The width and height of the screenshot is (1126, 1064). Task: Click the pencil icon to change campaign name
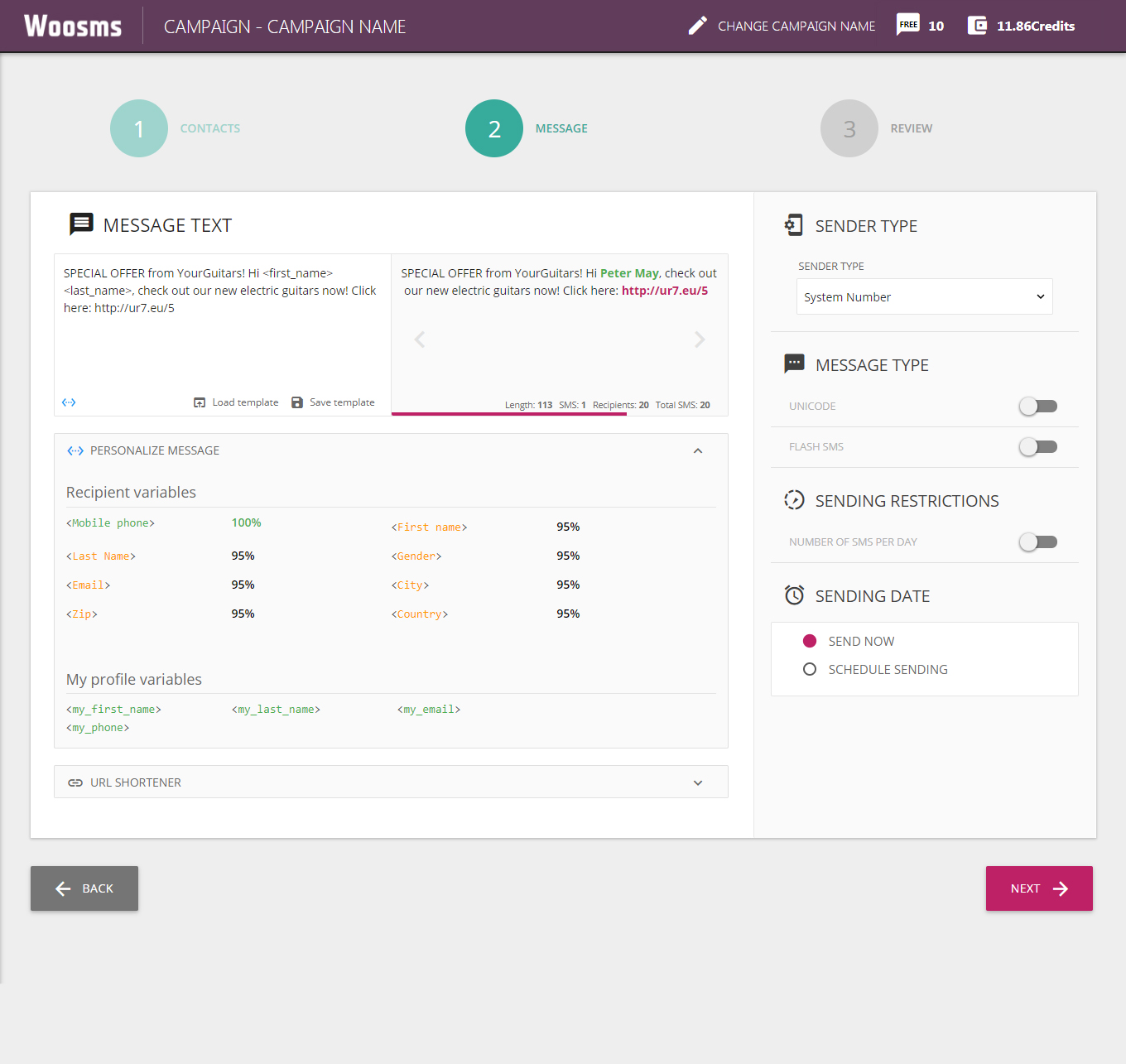pyautogui.click(x=697, y=26)
